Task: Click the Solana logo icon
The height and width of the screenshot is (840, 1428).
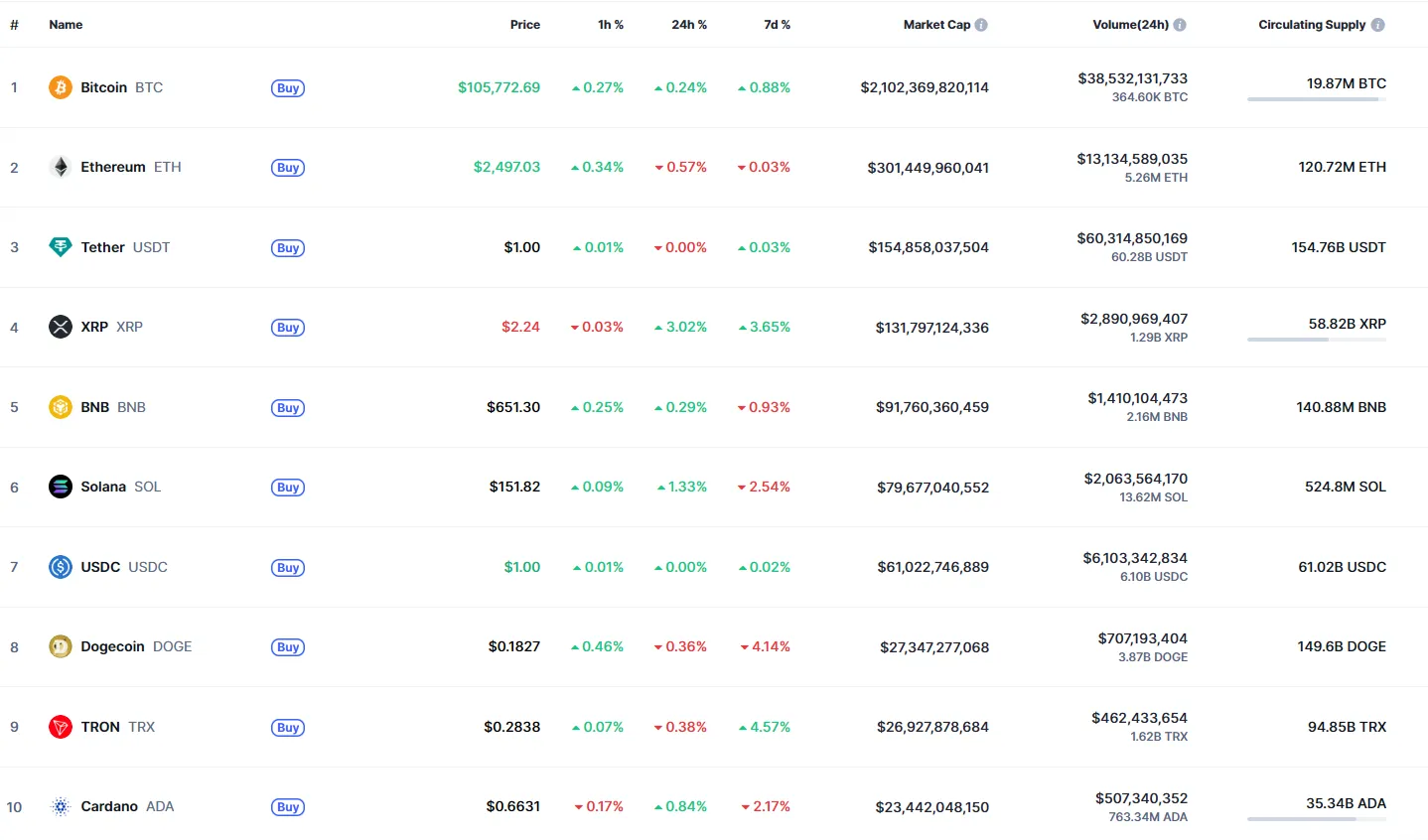Action: [x=61, y=487]
